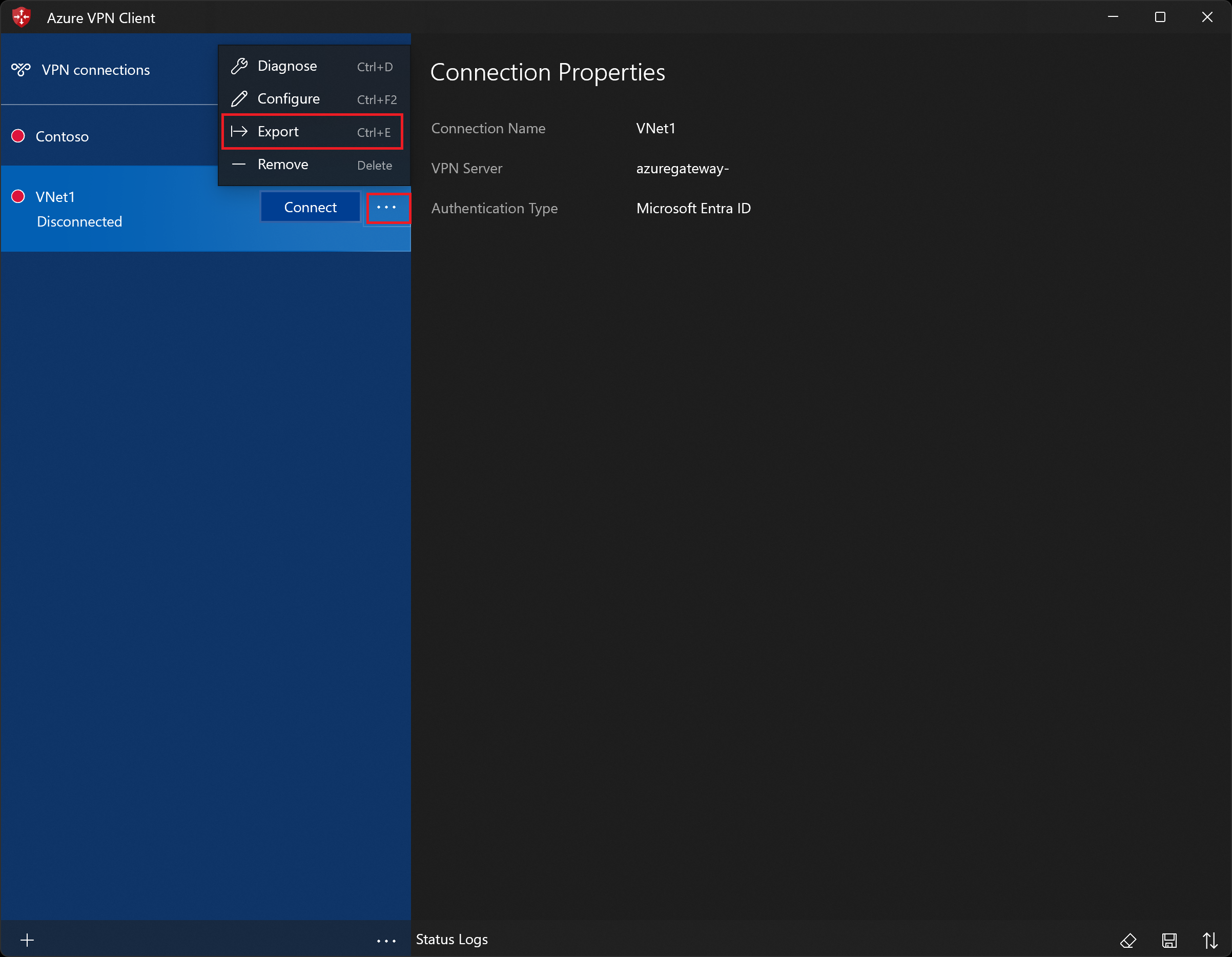Click the Export arrow icon
1232x957 pixels.
tap(239, 131)
